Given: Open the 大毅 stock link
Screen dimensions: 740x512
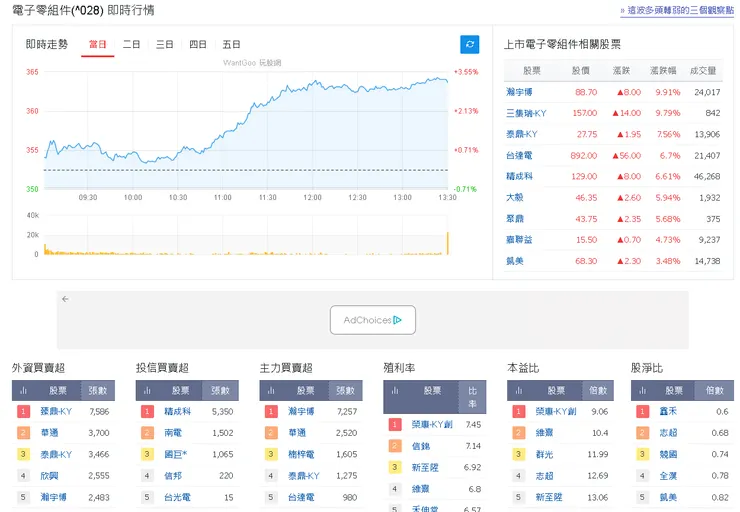Looking at the screenshot, I should tap(515, 197).
